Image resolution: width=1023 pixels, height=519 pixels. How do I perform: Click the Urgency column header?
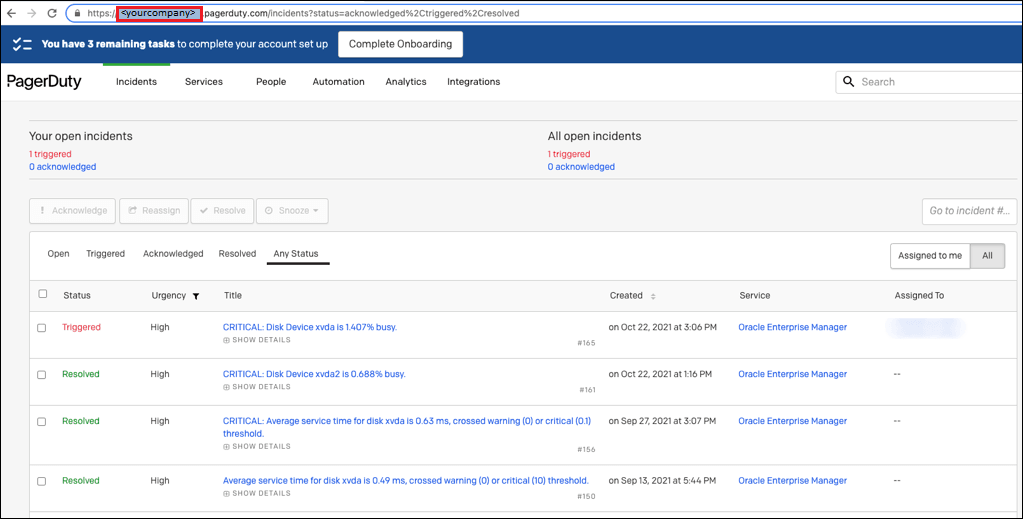[x=169, y=296]
